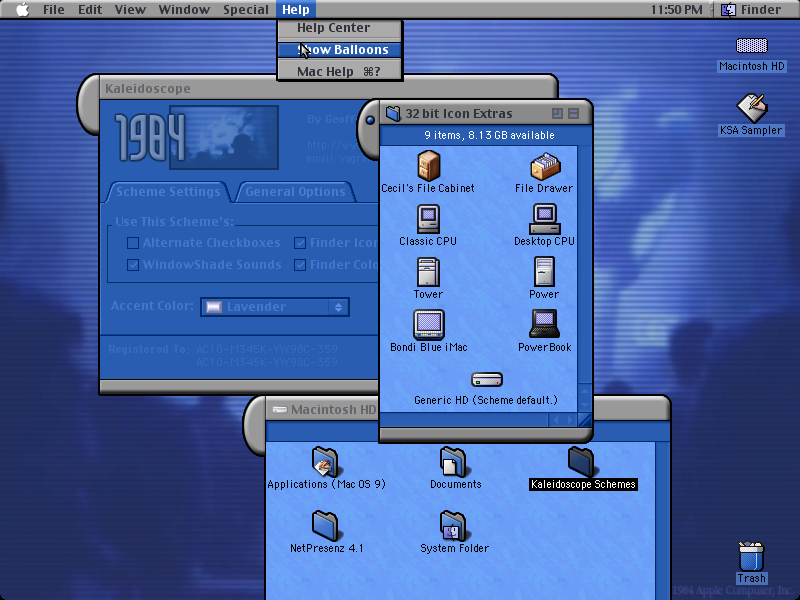Click the Bondi Blue iMac icon

tap(429, 324)
